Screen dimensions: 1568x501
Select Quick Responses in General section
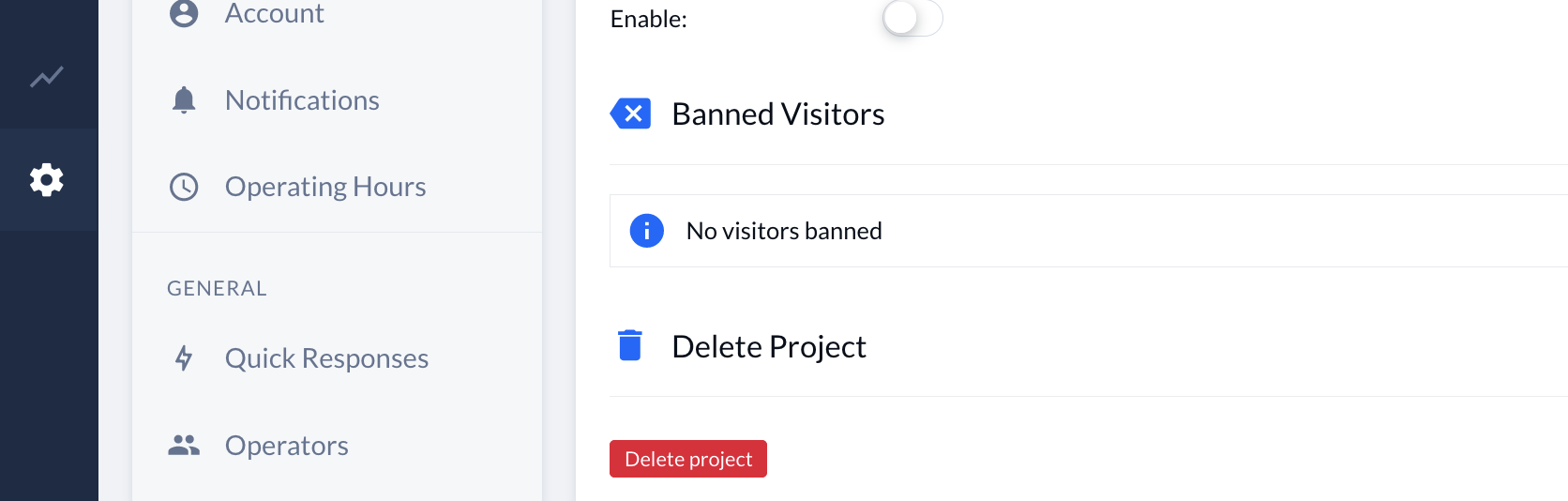338,358
